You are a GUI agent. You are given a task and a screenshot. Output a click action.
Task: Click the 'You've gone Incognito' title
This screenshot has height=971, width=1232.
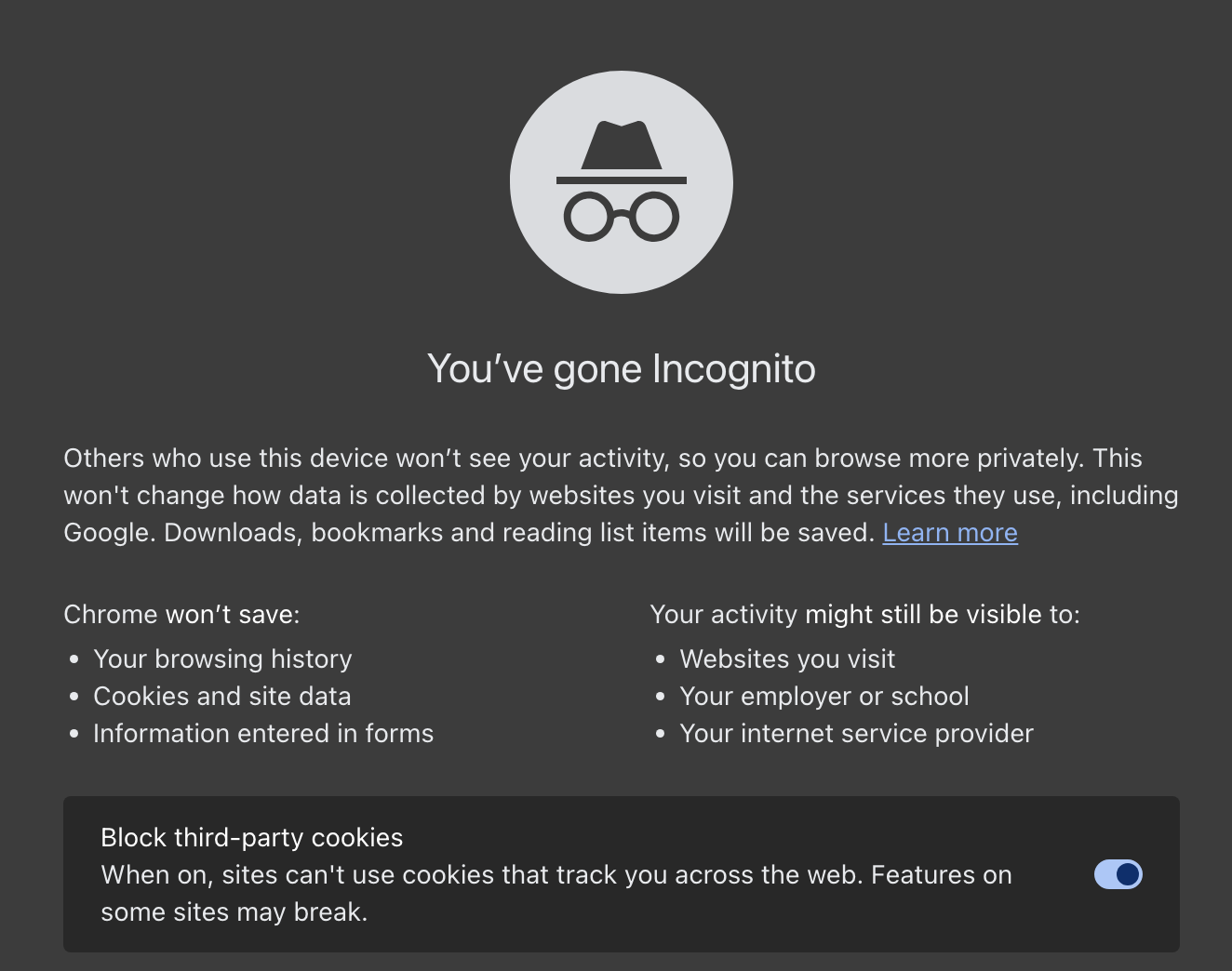621,368
